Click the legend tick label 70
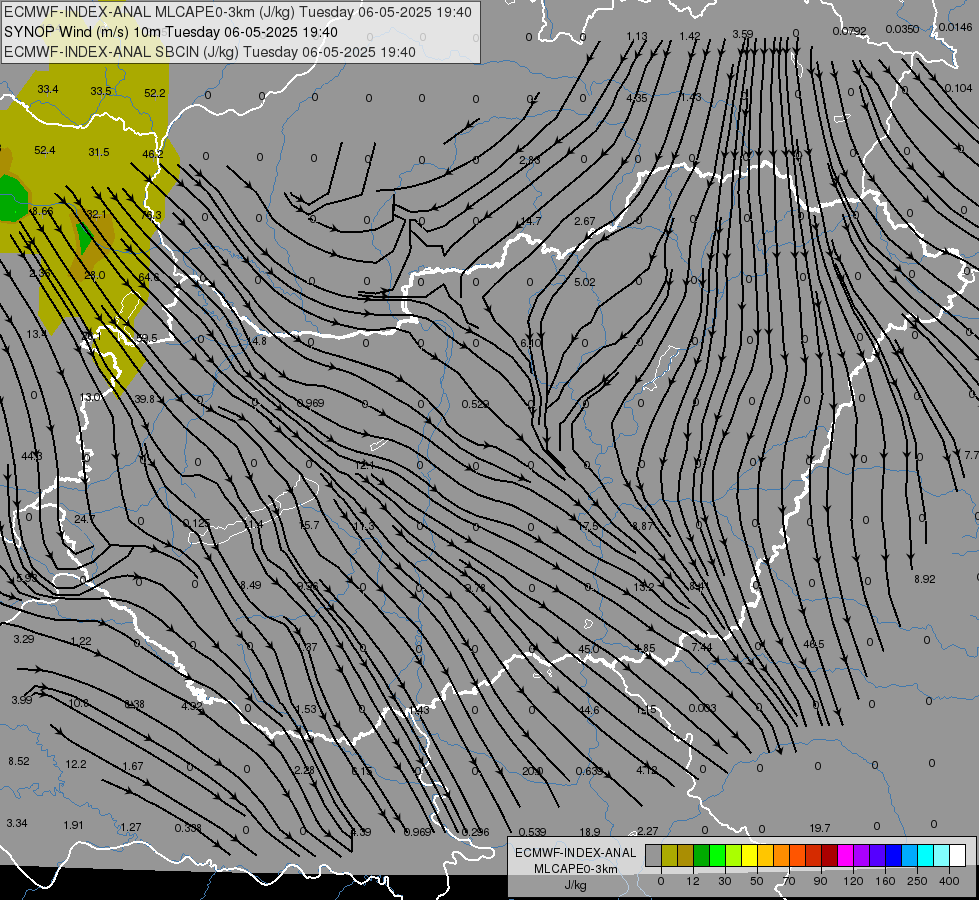The image size is (979, 900). tap(789, 881)
